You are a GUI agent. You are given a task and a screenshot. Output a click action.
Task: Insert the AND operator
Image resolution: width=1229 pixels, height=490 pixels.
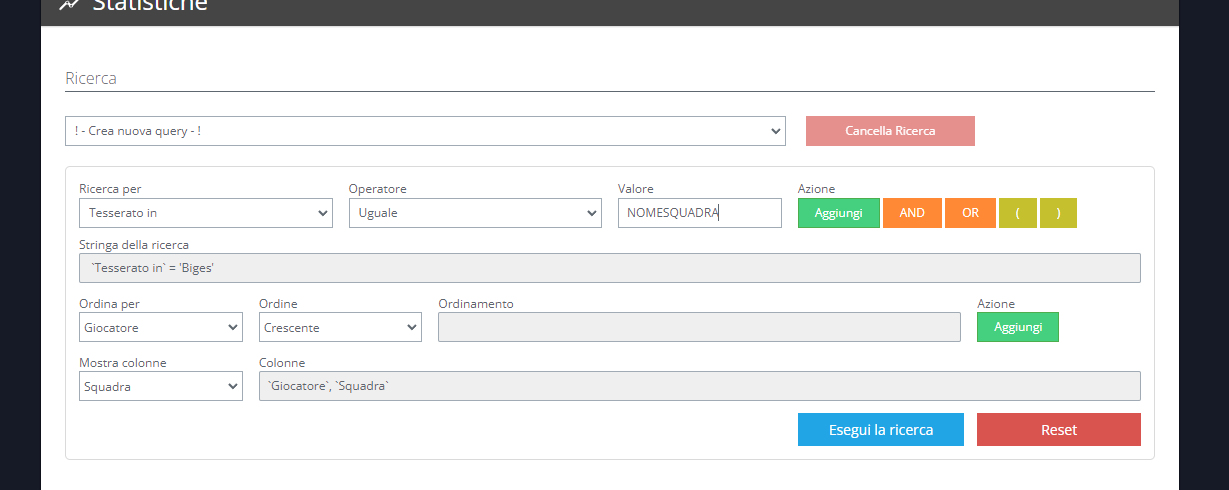coord(911,213)
